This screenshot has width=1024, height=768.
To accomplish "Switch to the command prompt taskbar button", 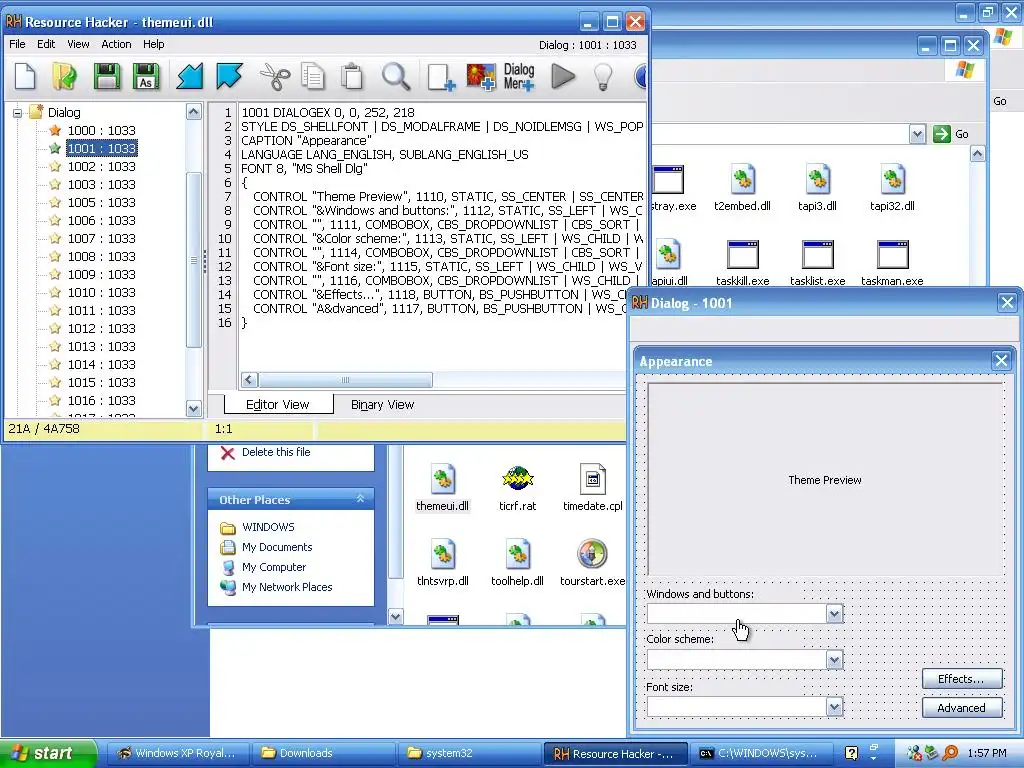I will 761,753.
